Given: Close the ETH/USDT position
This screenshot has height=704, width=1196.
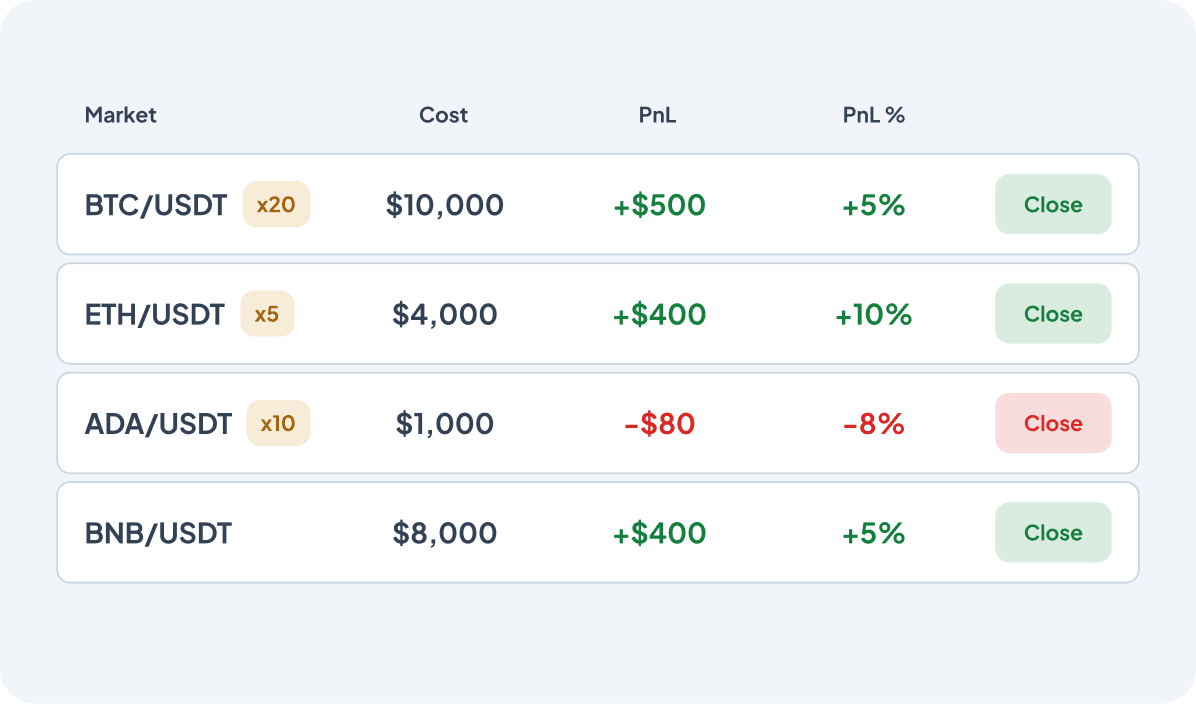Looking at the screenshot, I should (1053, 313).
